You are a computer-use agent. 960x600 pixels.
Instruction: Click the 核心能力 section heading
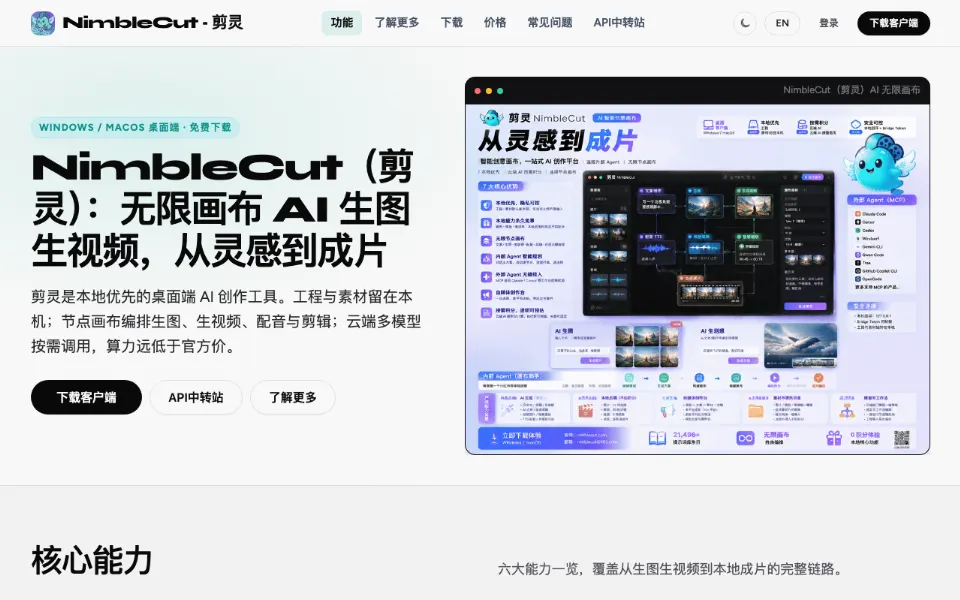click(92, 560)
